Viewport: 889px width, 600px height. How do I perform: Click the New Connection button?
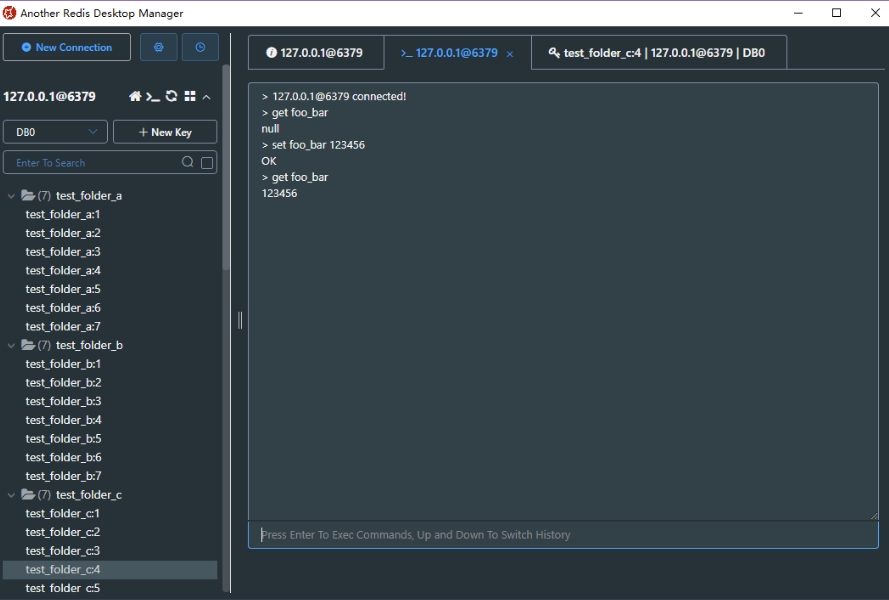click(x=67, y=47)
